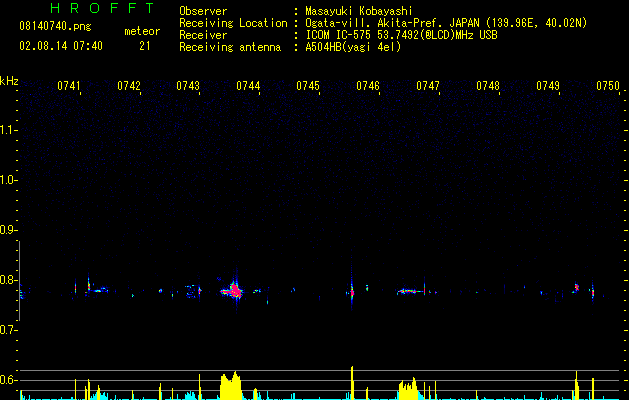Click the 0746 time axis marker
This screenshot has width=629, height=400.
[368, 85]
